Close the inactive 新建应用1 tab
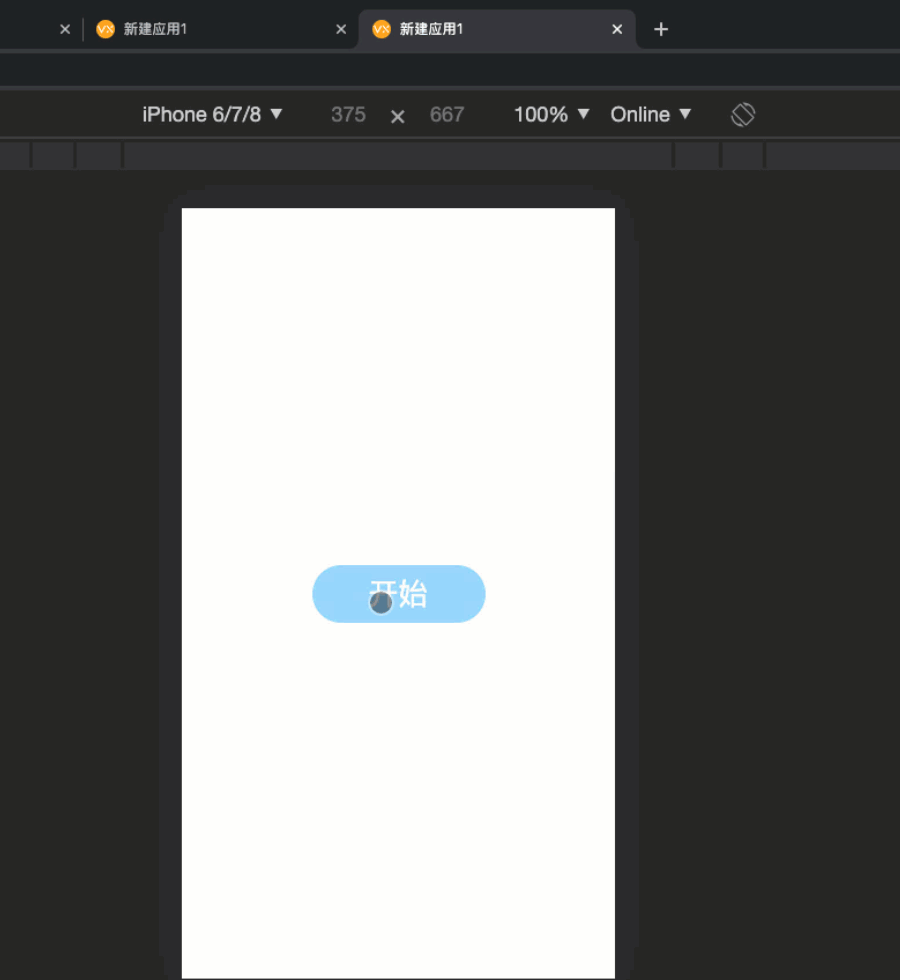Viewport: 900px width, 980px height. [341, 29]
